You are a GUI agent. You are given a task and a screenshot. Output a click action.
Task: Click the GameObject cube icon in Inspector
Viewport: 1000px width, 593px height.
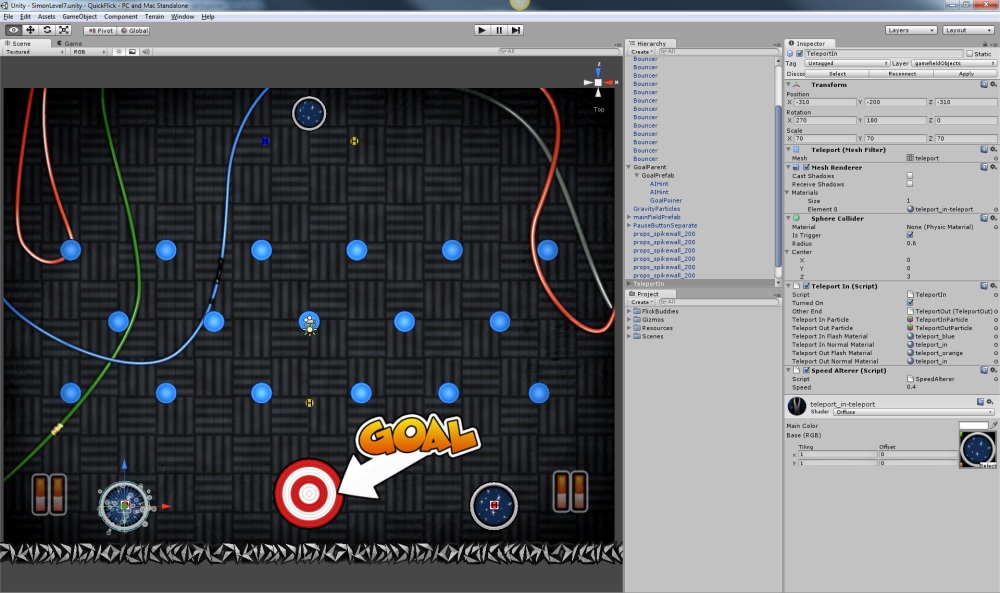click(x=790, y=54)
